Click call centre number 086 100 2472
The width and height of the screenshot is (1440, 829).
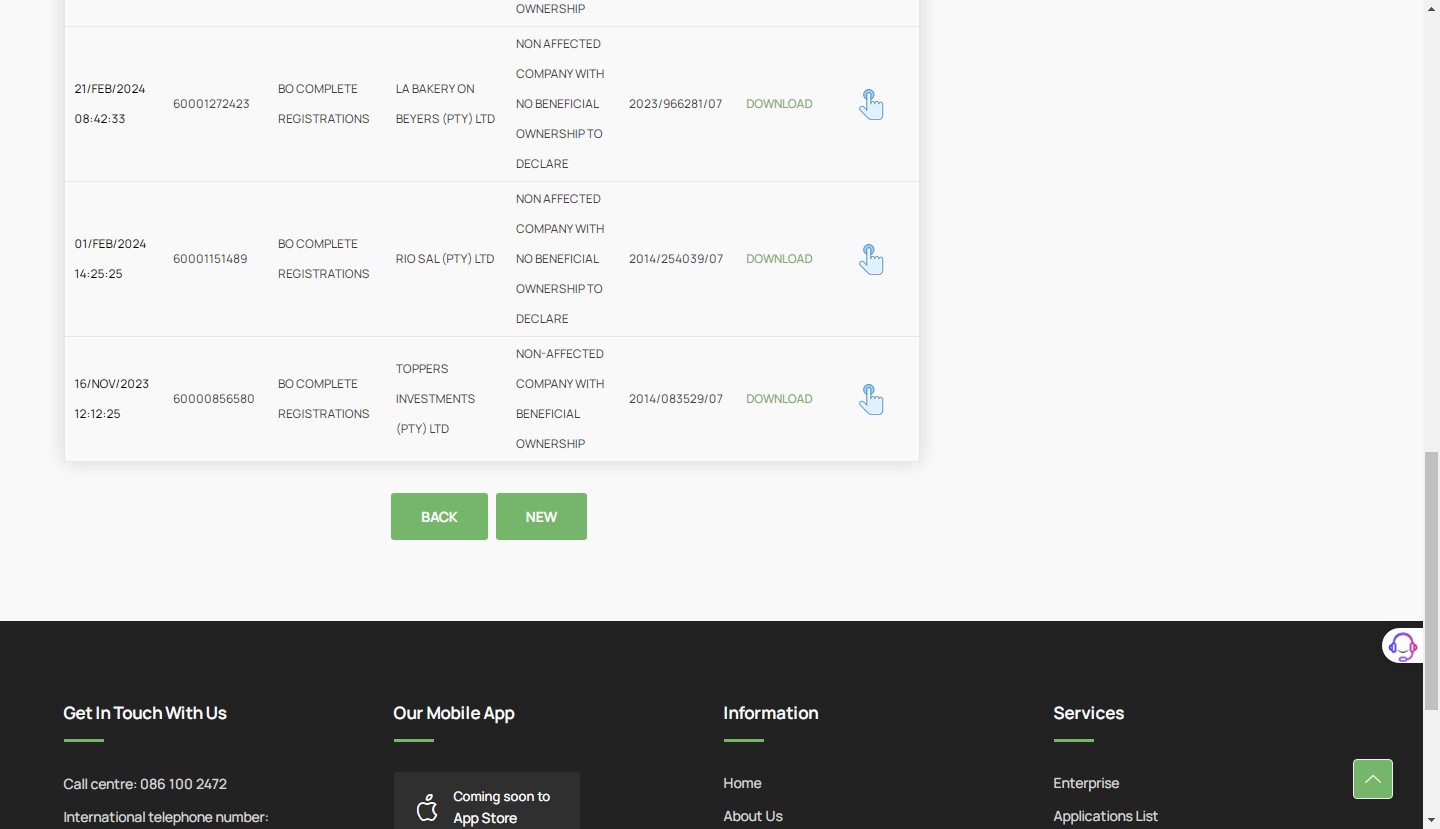[x=183, y=784]
